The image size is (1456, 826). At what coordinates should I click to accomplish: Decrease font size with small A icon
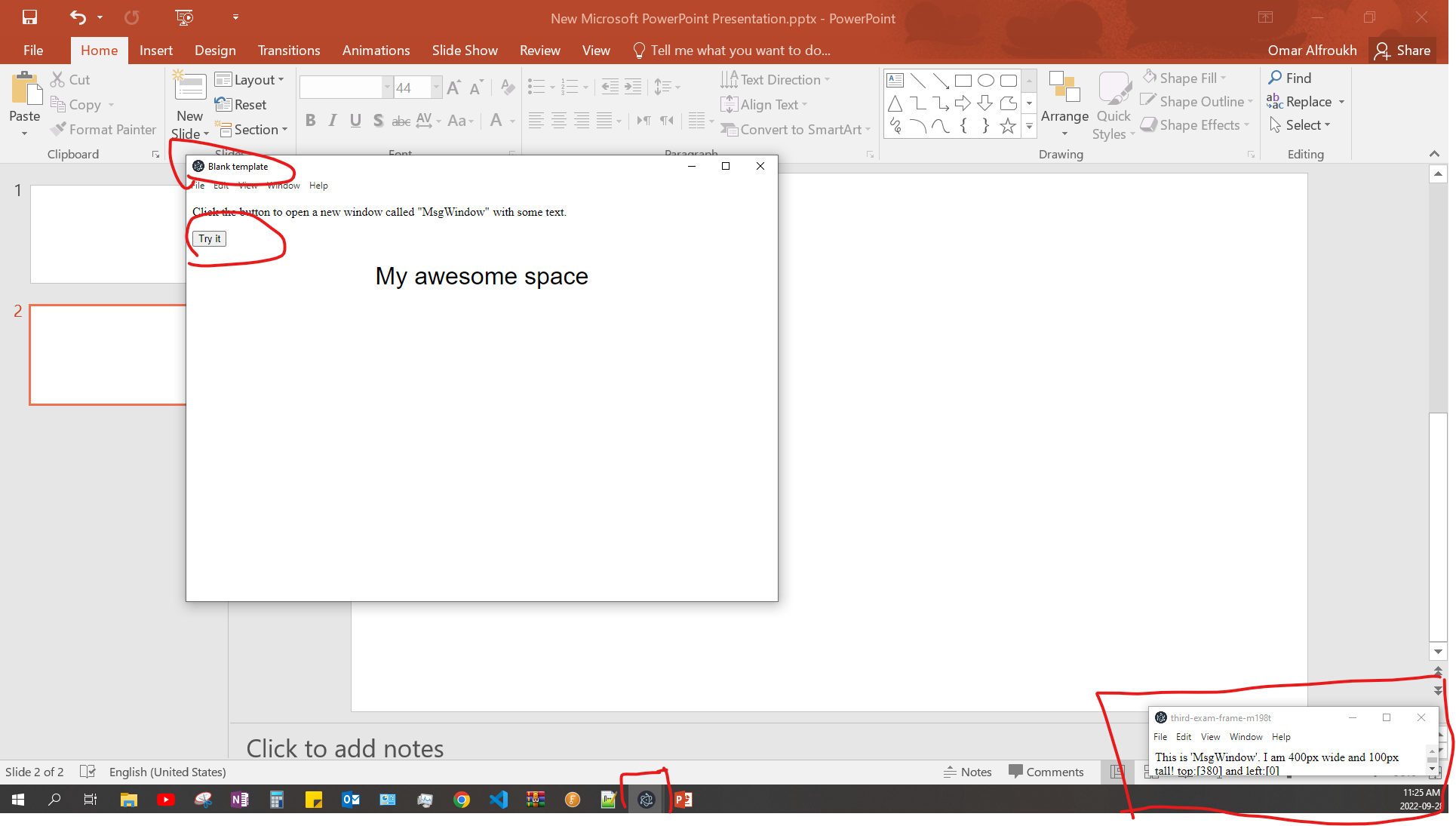476,88
